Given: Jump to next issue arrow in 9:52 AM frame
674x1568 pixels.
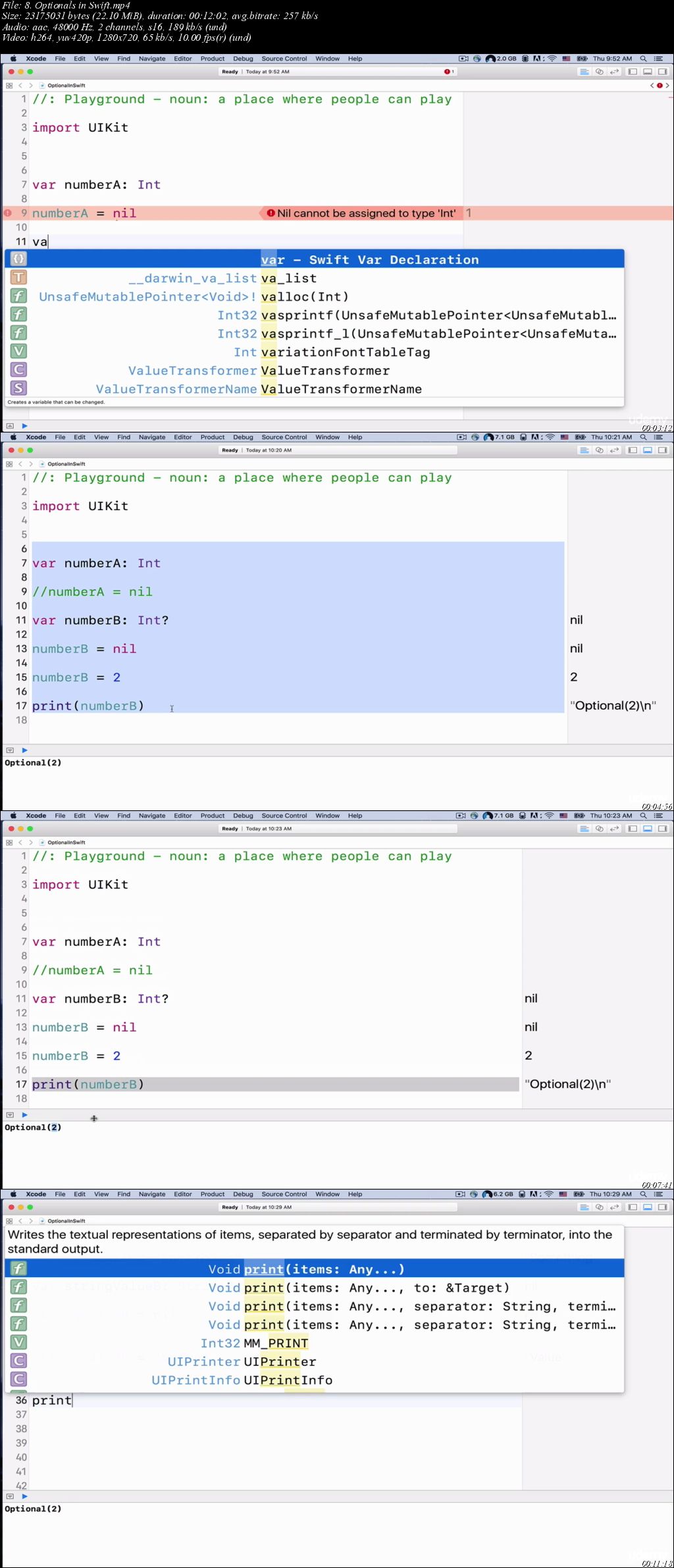Looking at the screenshot, I should (667, 86).
